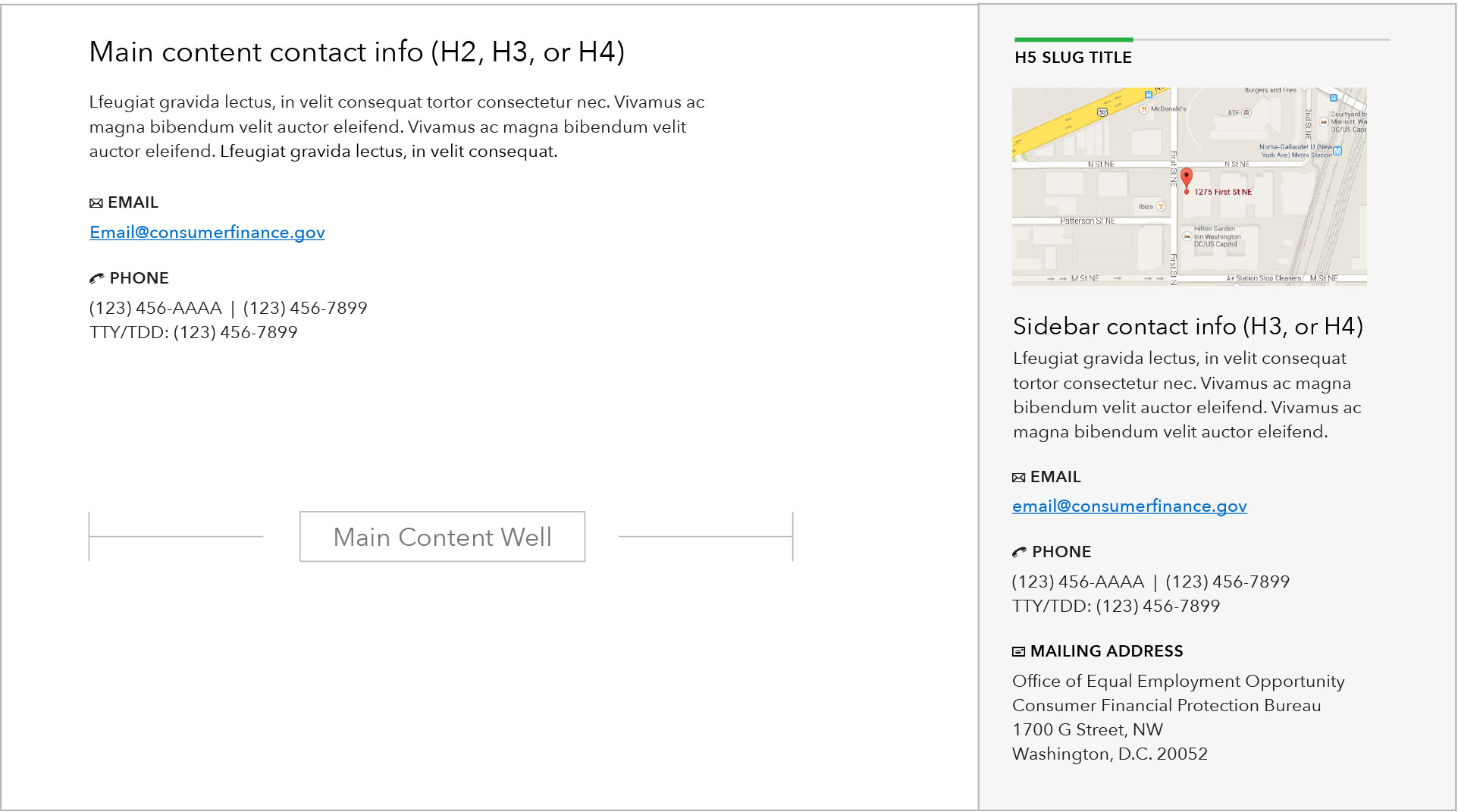Click the Sidebar contact info heading
Screen dimensions: 1458x812
pos(1188,327)
